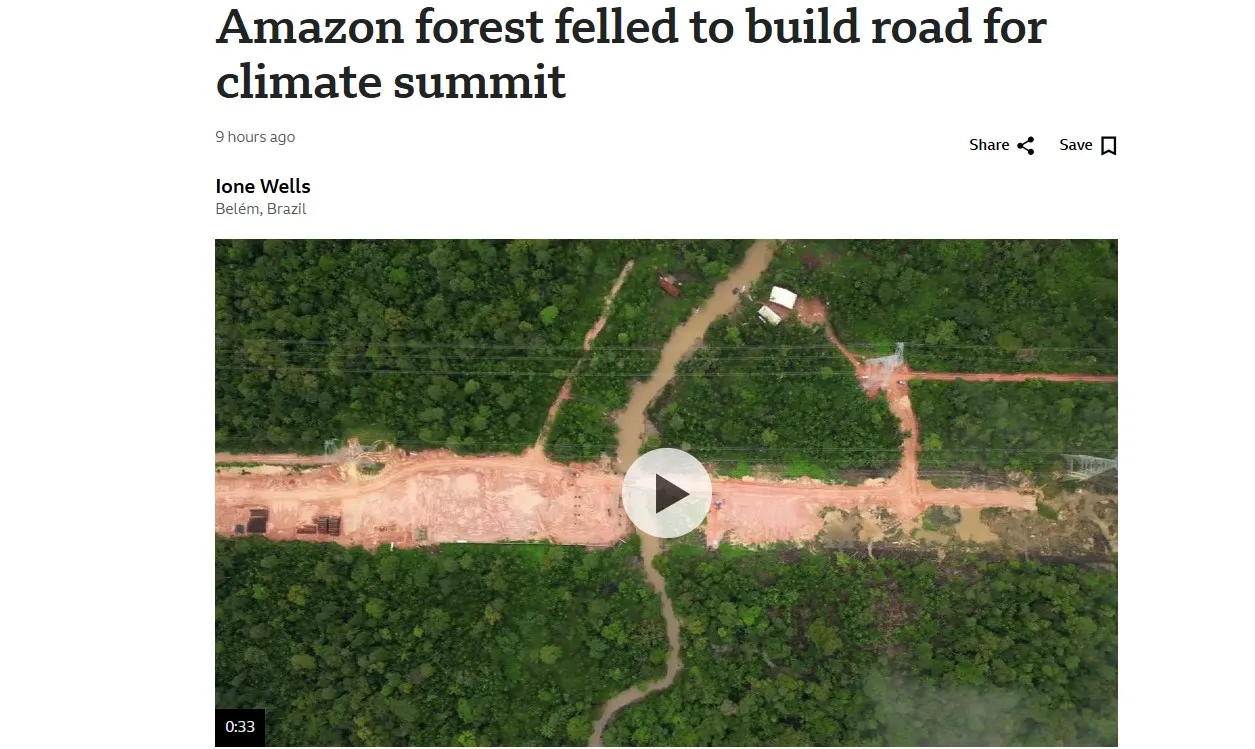The width and height of the screenshot is (1255, 749).
Task: Click the red-roofed hut beside the river
Action: coord(669,286)
